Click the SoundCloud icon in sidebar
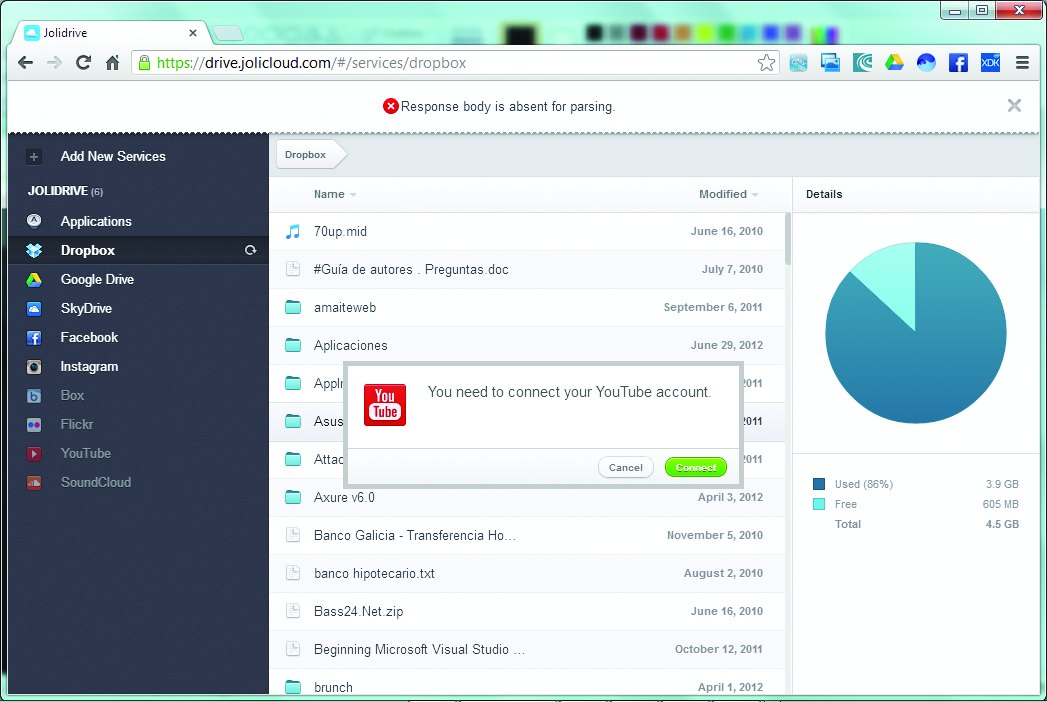This screenshot has width=1047, height=702. [33, 482]
